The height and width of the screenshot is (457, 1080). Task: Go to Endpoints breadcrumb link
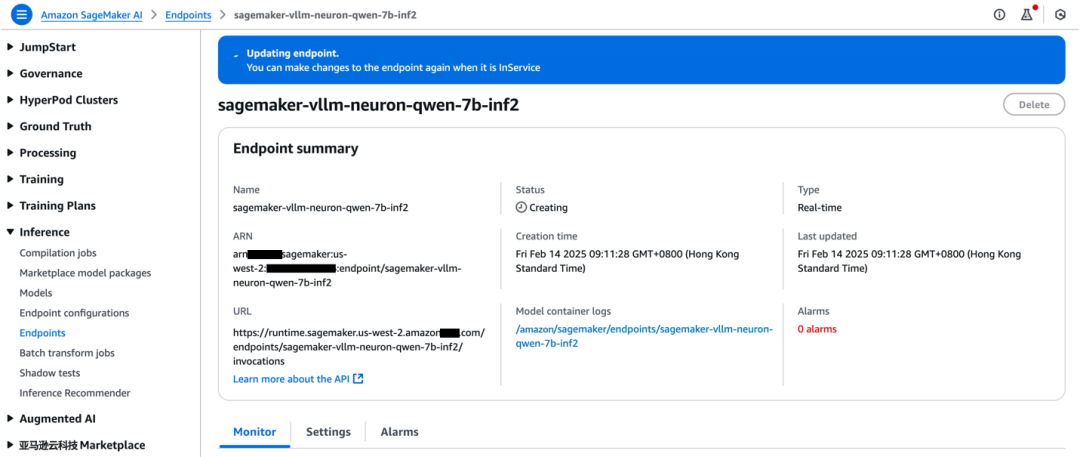click(188, 15)
